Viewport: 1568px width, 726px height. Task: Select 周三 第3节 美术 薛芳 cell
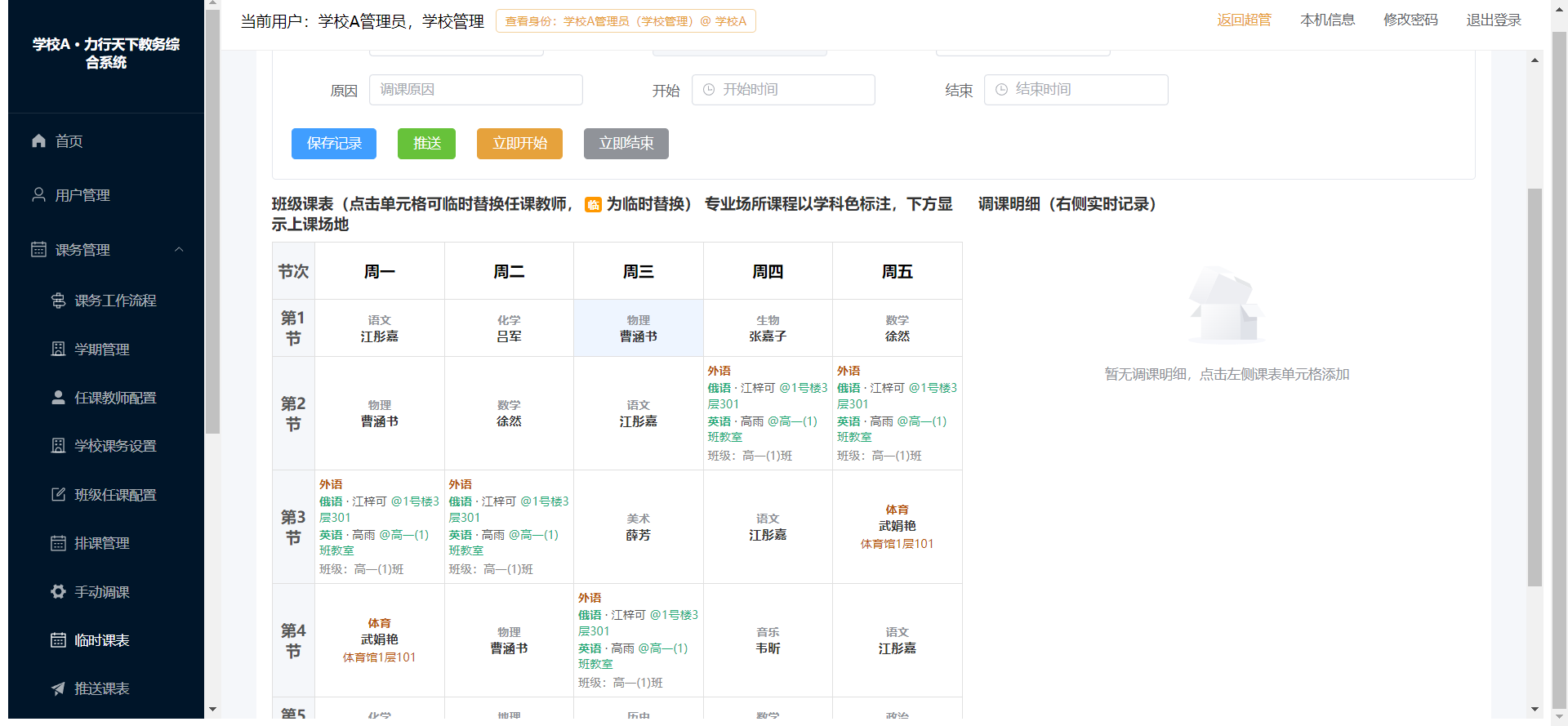pos(639,527)
